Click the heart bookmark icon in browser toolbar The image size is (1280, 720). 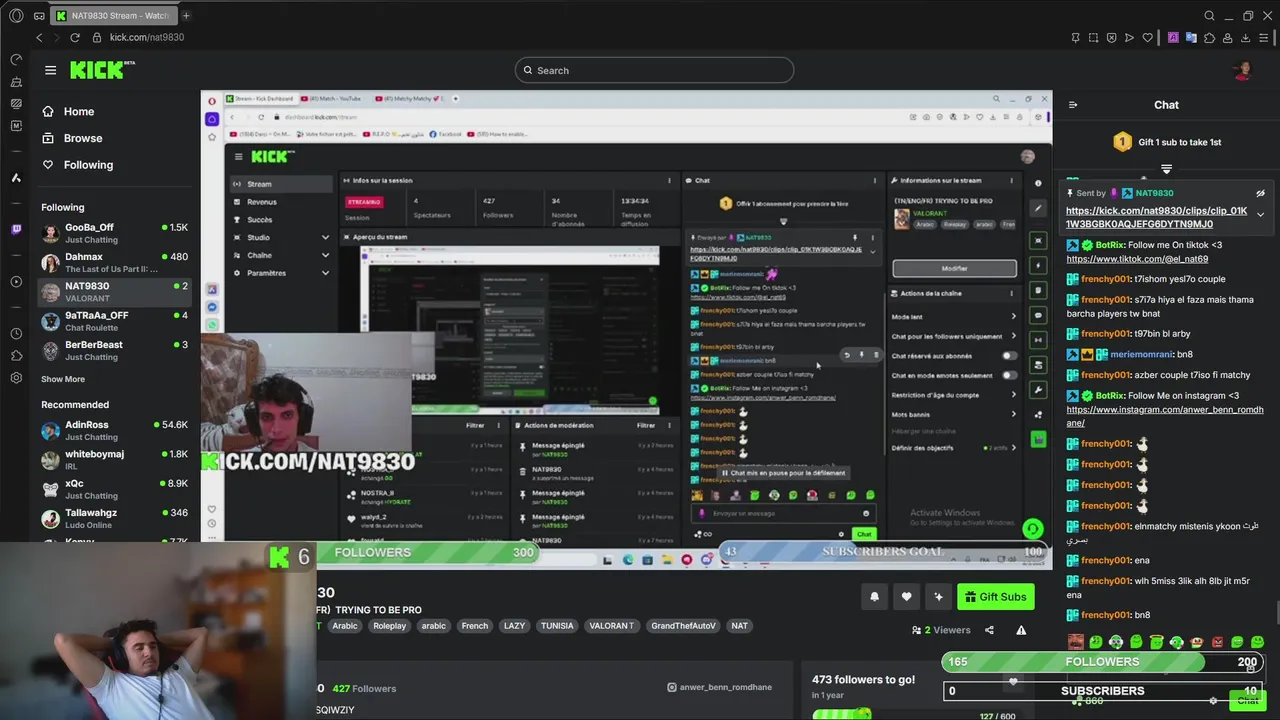[x=1148, y=37]
